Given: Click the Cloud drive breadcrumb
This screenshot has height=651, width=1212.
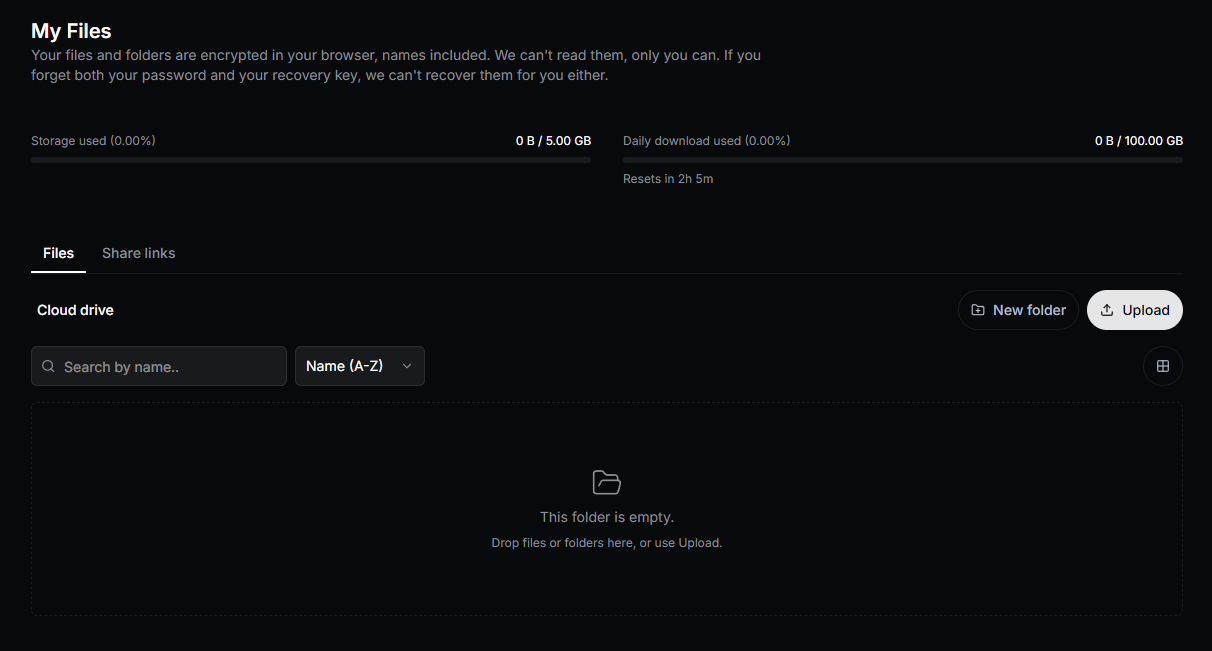Looking at the screenshot, I should [75, 310].
